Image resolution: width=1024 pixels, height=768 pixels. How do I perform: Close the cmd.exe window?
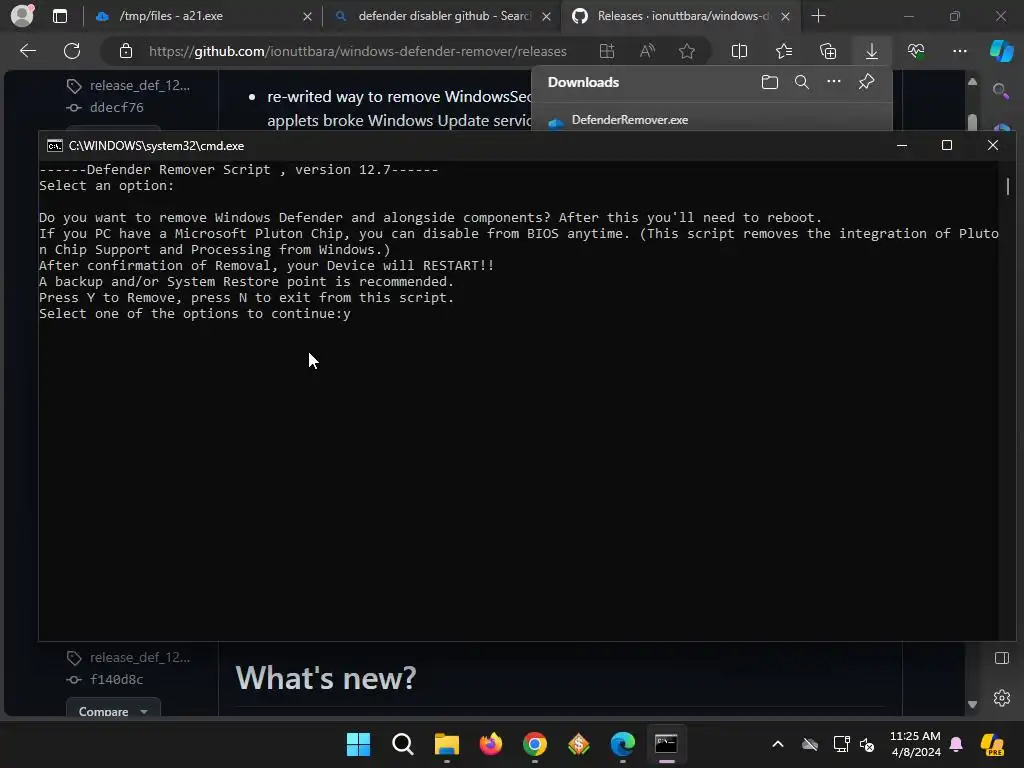click(x=993, y=146)
